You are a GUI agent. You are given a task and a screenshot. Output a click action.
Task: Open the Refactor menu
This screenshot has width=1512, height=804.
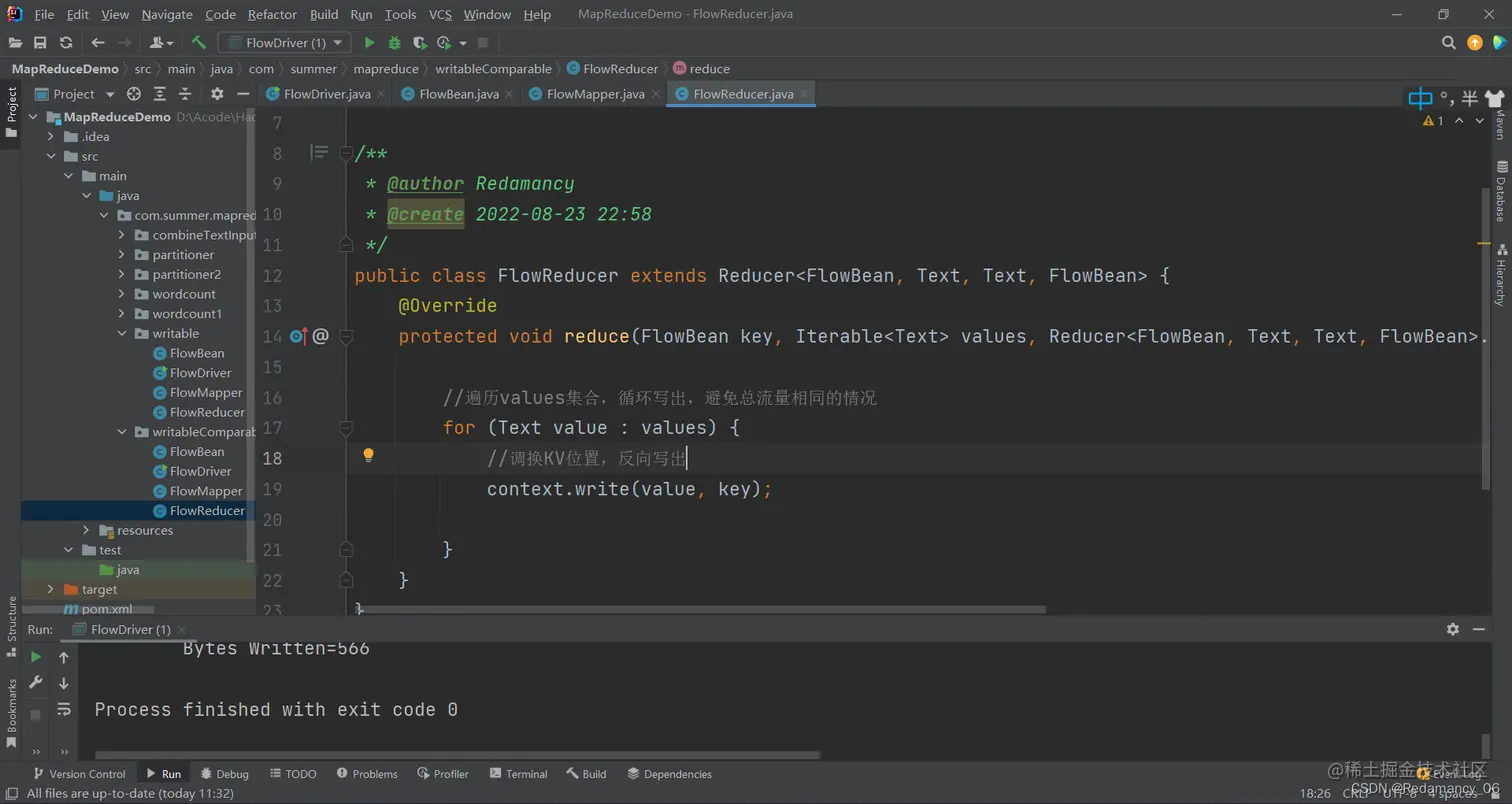coord(272,14)
